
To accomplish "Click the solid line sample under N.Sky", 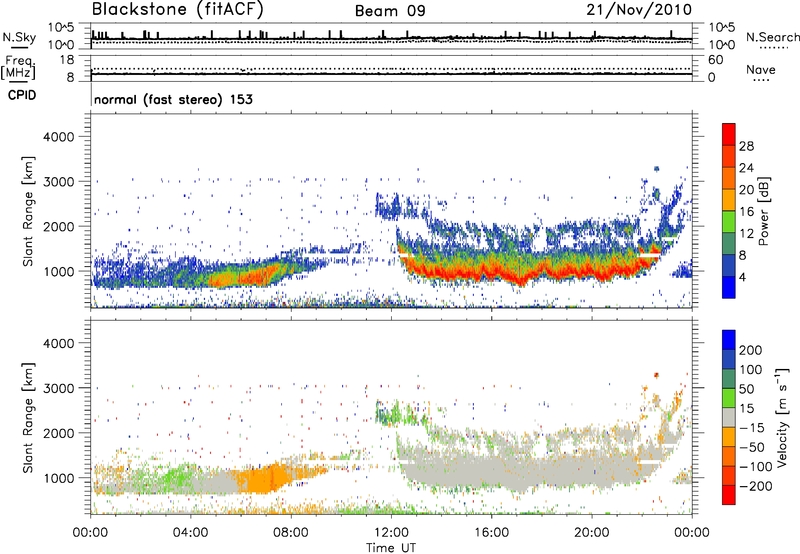I will 19,48.
